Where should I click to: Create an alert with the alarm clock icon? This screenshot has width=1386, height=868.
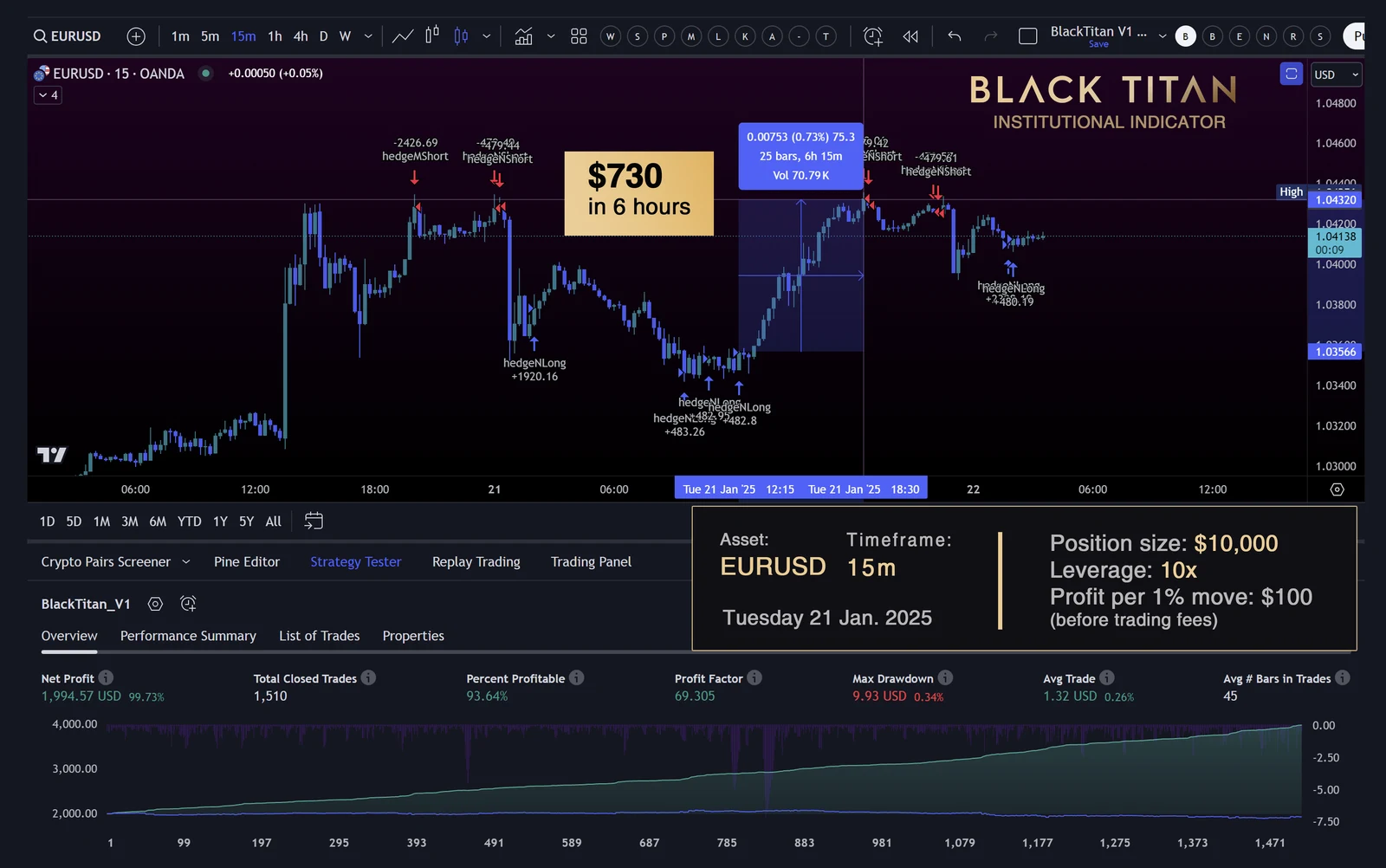[x=872, y=36]
